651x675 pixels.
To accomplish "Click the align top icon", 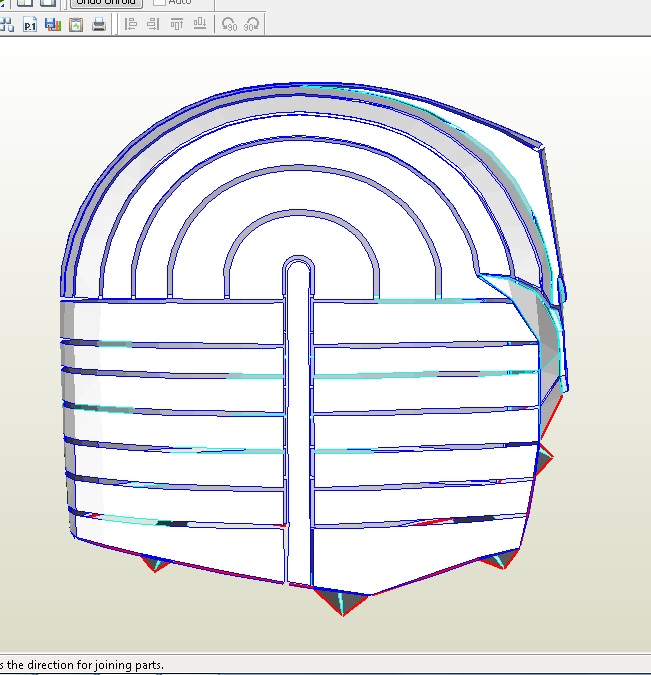I will 177,24.
